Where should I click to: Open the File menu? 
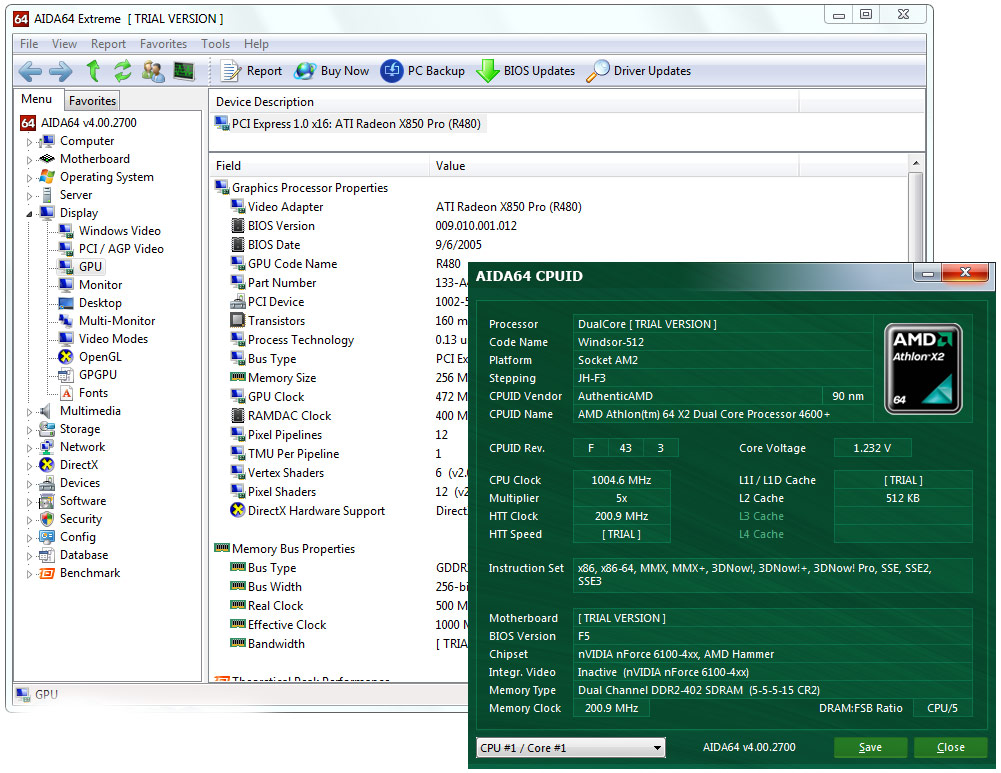click(29, 43)
